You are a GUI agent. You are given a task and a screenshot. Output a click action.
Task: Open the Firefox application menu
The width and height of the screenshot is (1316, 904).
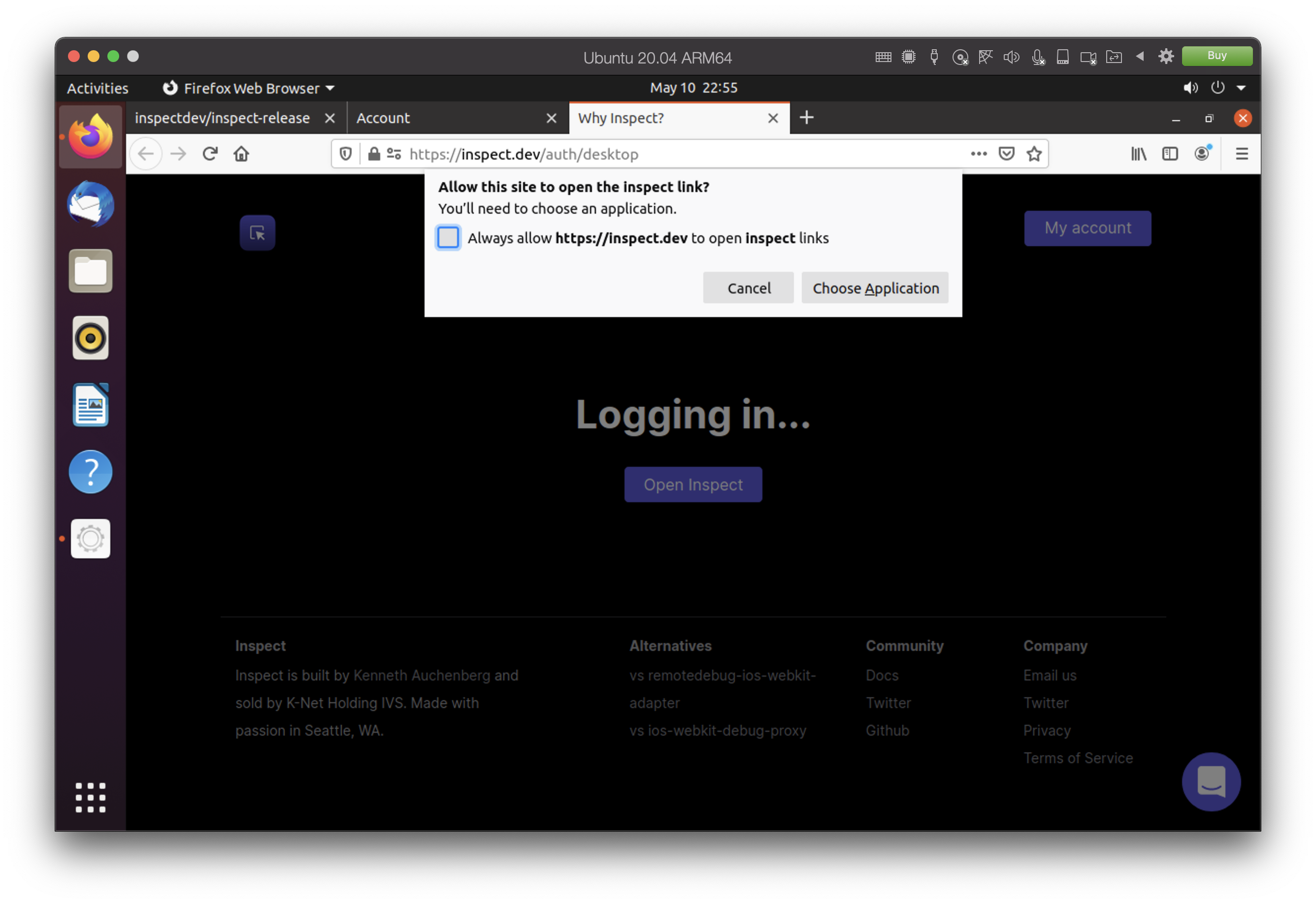click(x=1242, y=154)
